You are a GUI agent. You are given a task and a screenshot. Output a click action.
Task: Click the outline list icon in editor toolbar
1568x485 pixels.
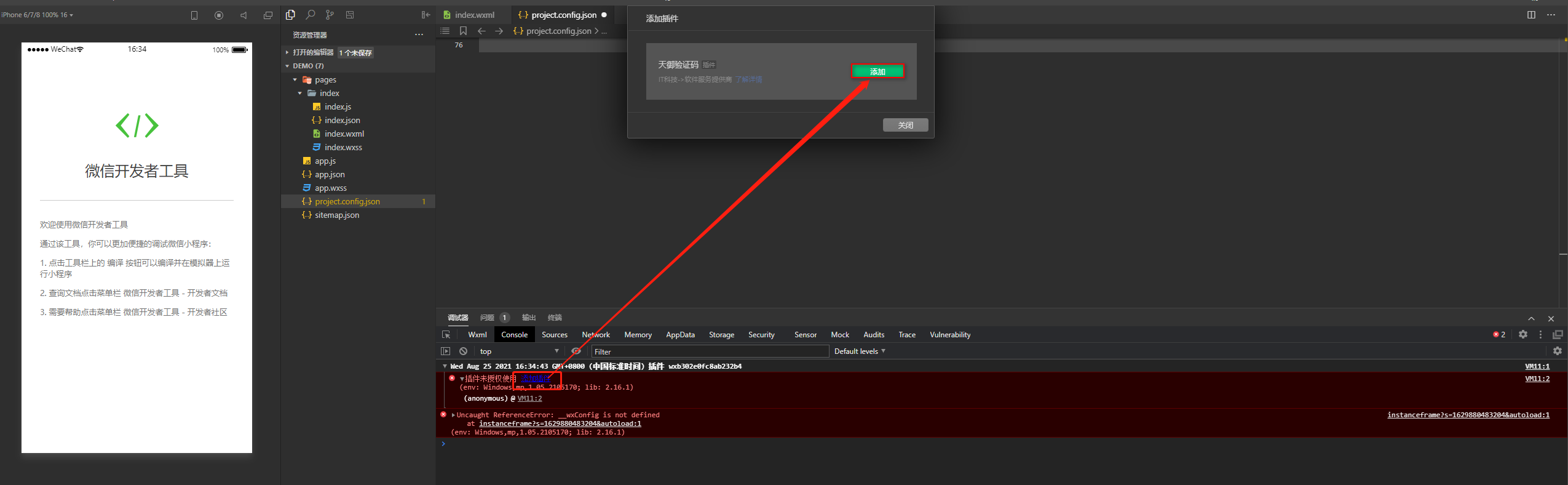point(445,31)
